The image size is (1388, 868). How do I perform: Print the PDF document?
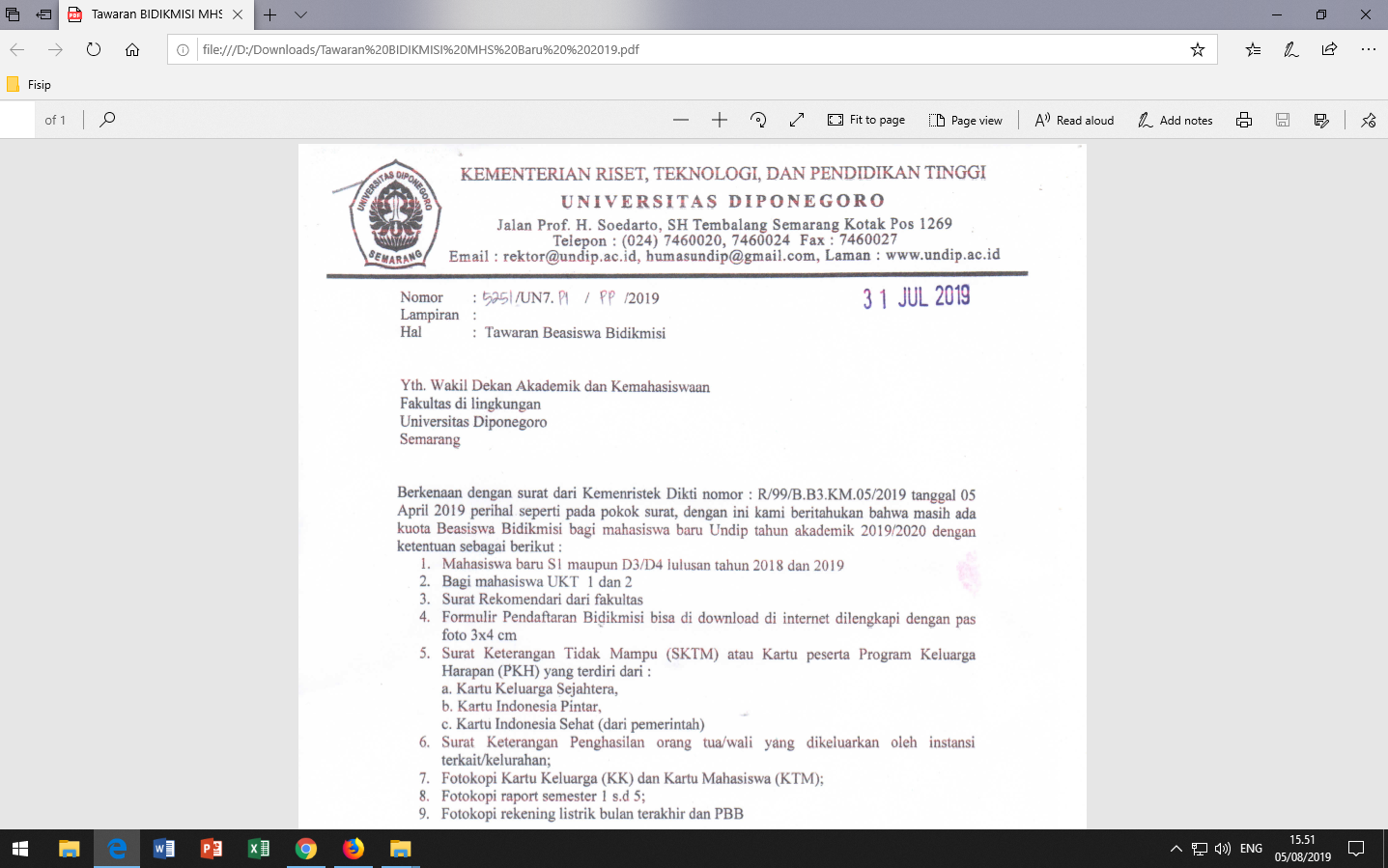1243,119
